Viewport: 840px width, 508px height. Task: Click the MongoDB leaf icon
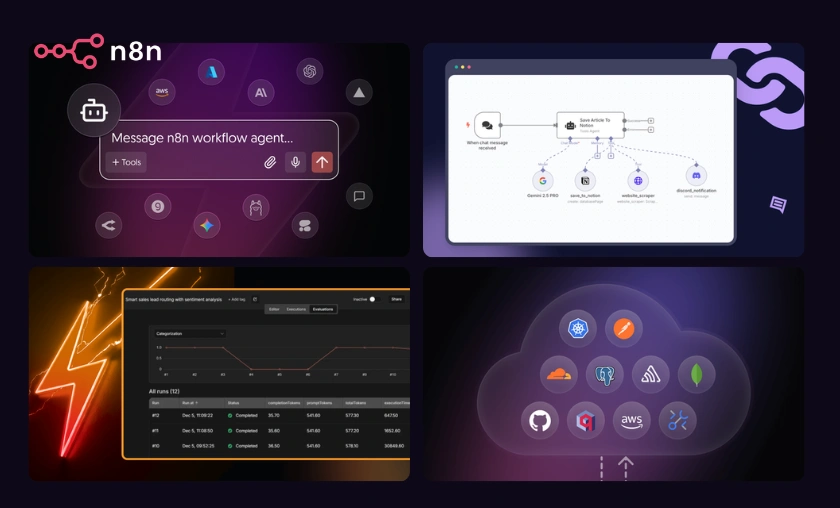click(696, 375)
